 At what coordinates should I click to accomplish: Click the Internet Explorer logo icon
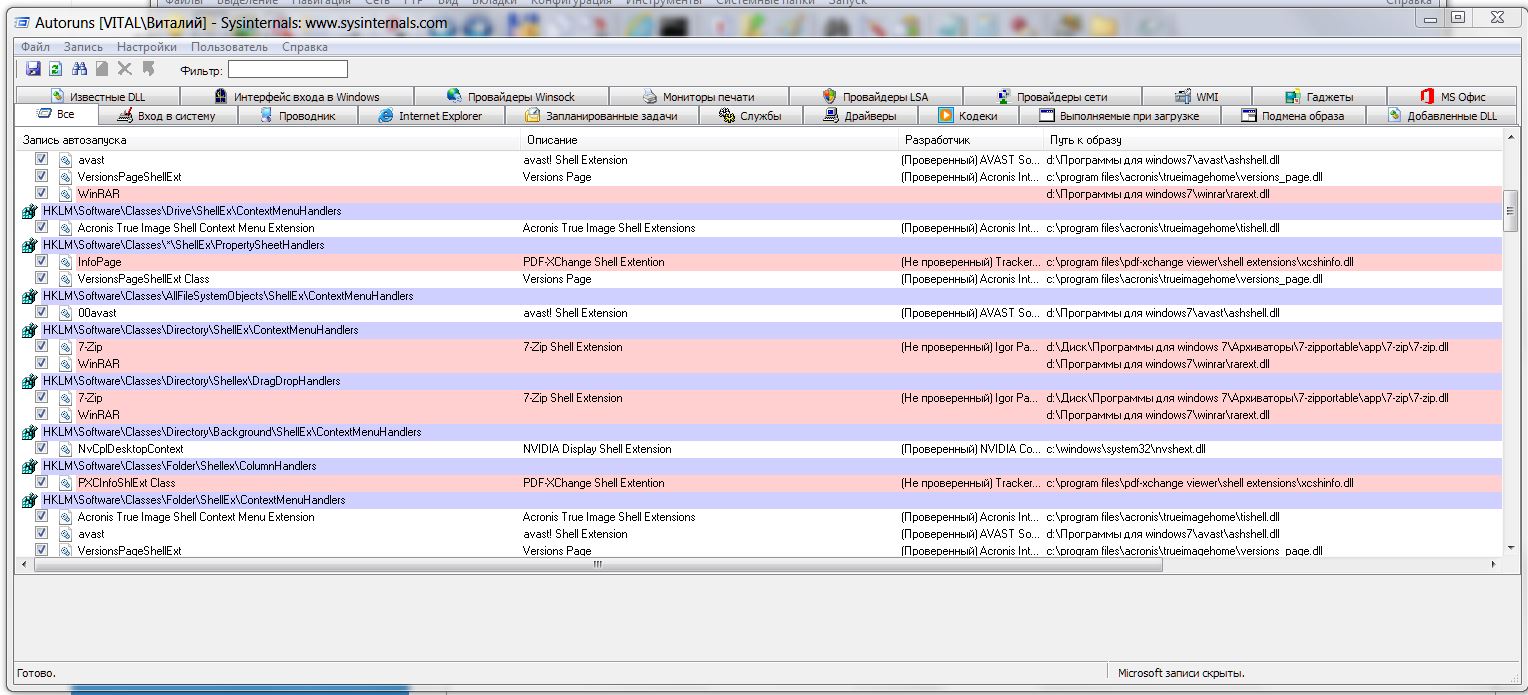(386, 116)
